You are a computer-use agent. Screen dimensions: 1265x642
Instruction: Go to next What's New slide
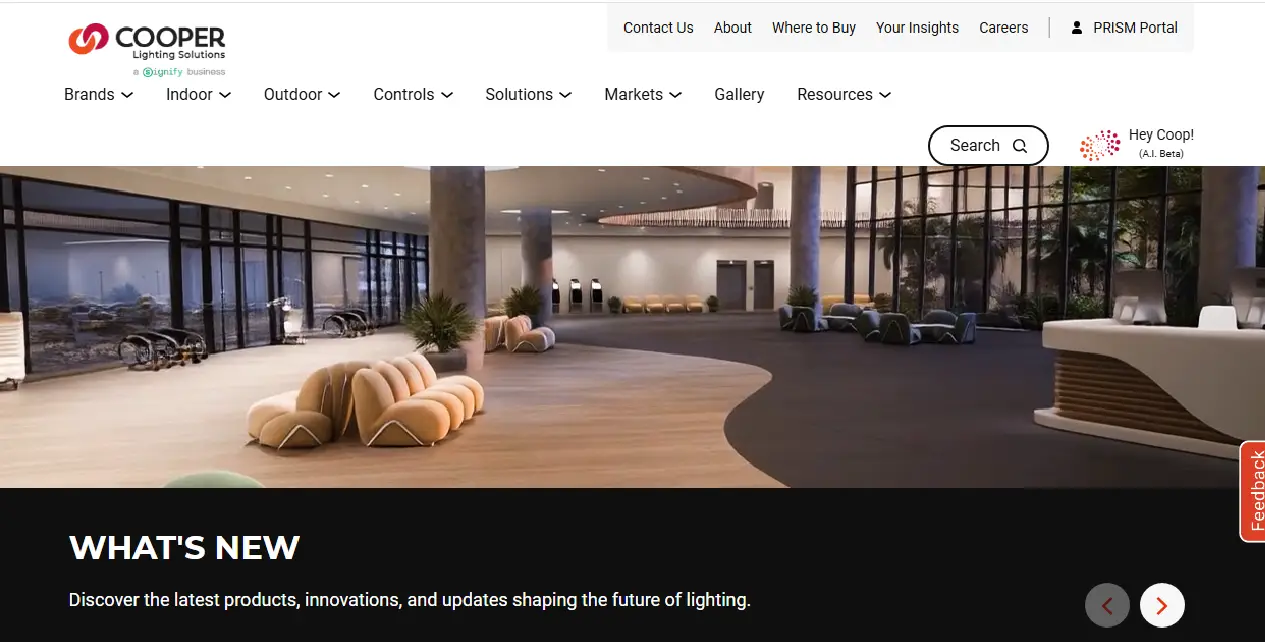tap(1162, 605)
